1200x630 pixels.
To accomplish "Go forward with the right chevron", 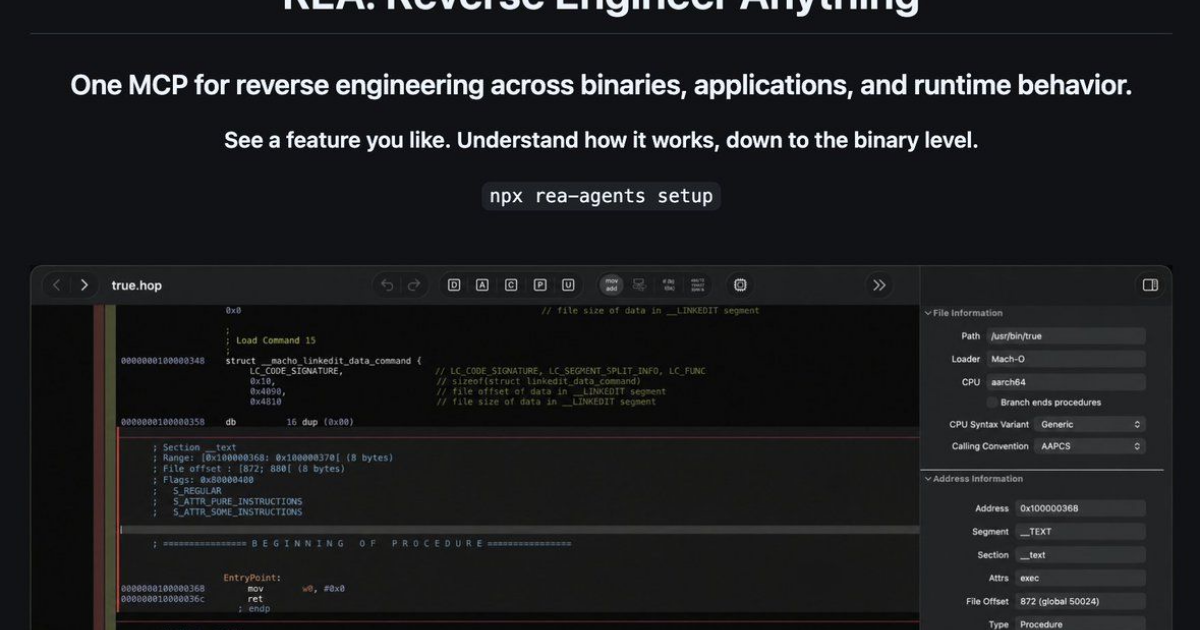I will point(84,285).
